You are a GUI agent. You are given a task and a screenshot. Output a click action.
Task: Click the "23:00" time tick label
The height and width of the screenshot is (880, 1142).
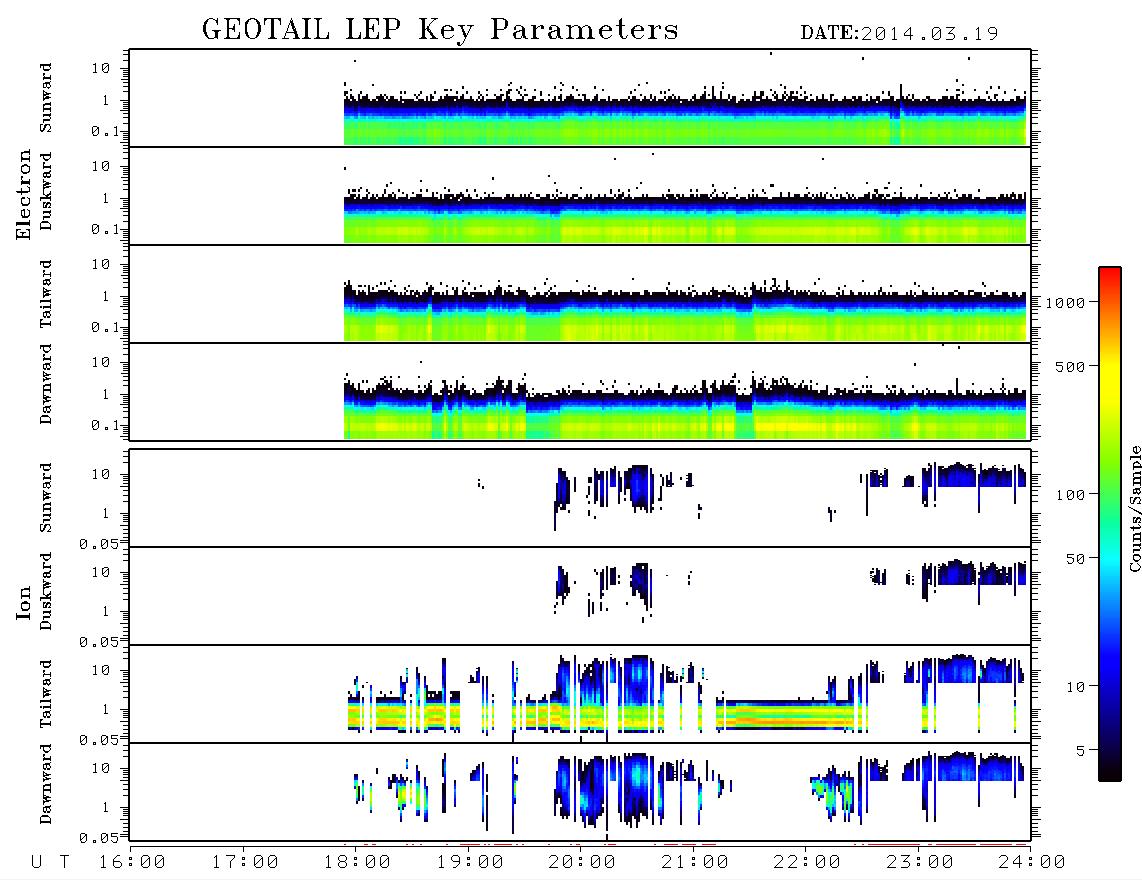click(x=919, y=862)
